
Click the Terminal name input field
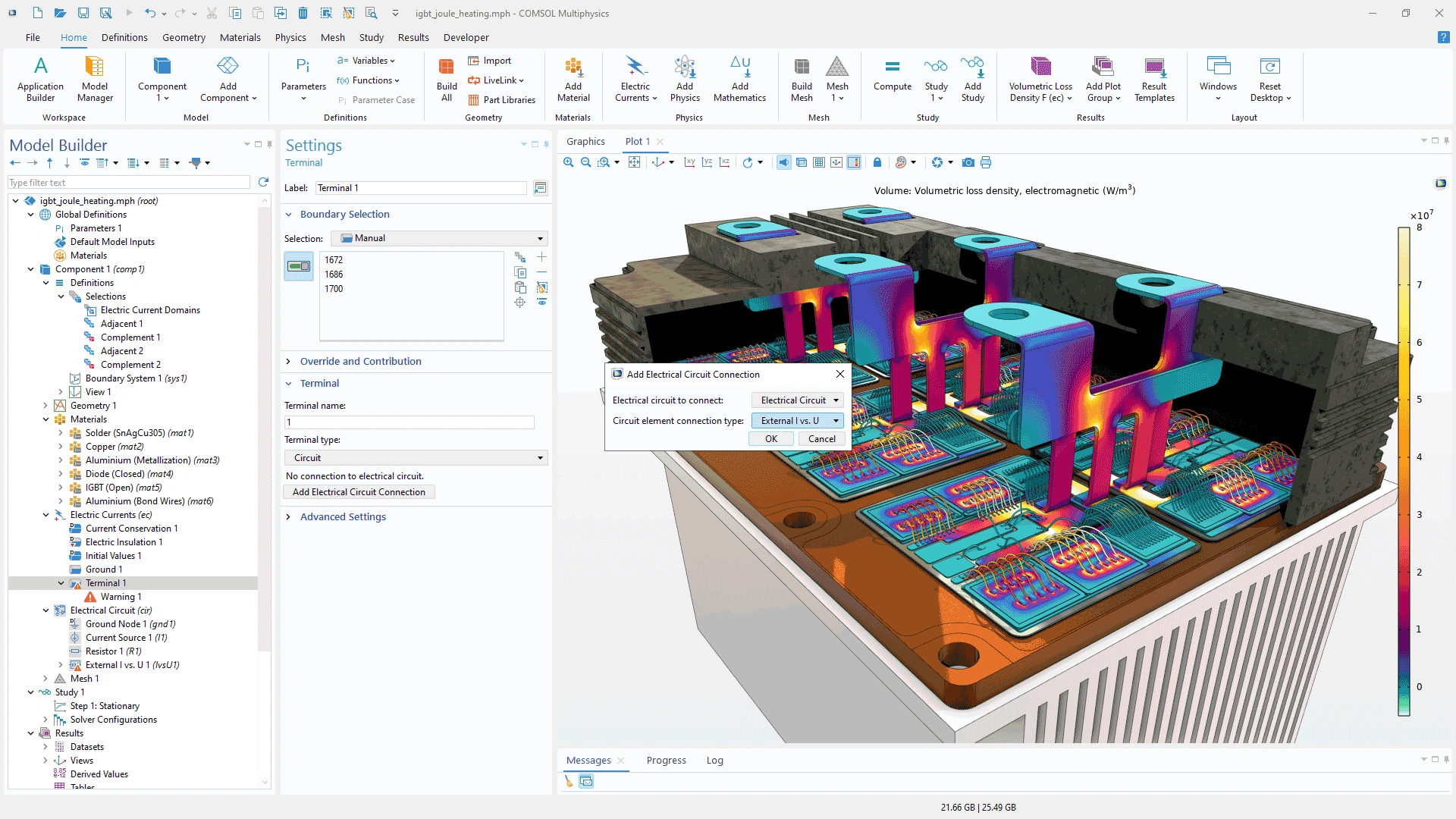[409, 422]
